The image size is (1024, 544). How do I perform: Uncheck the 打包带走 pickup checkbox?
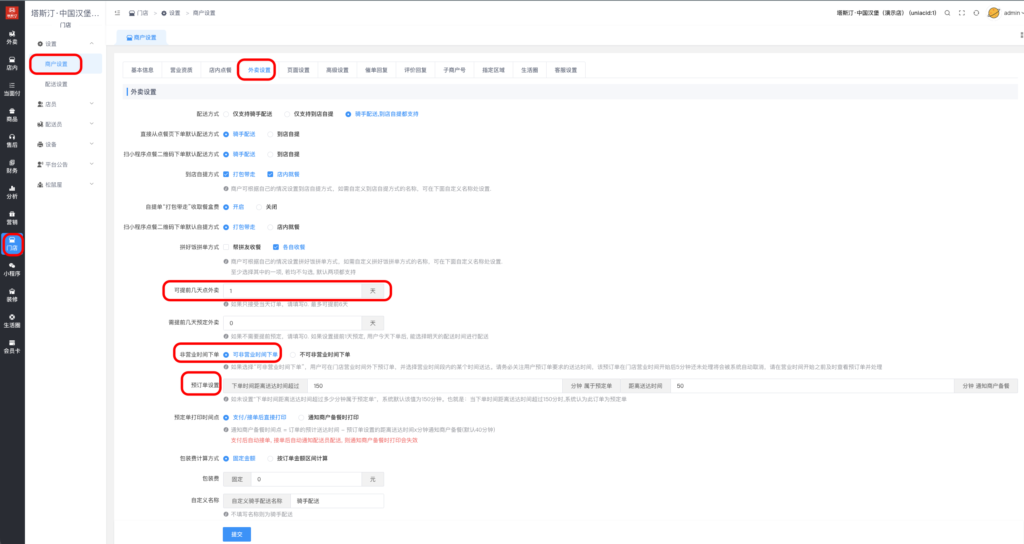[x=227, y=174]
